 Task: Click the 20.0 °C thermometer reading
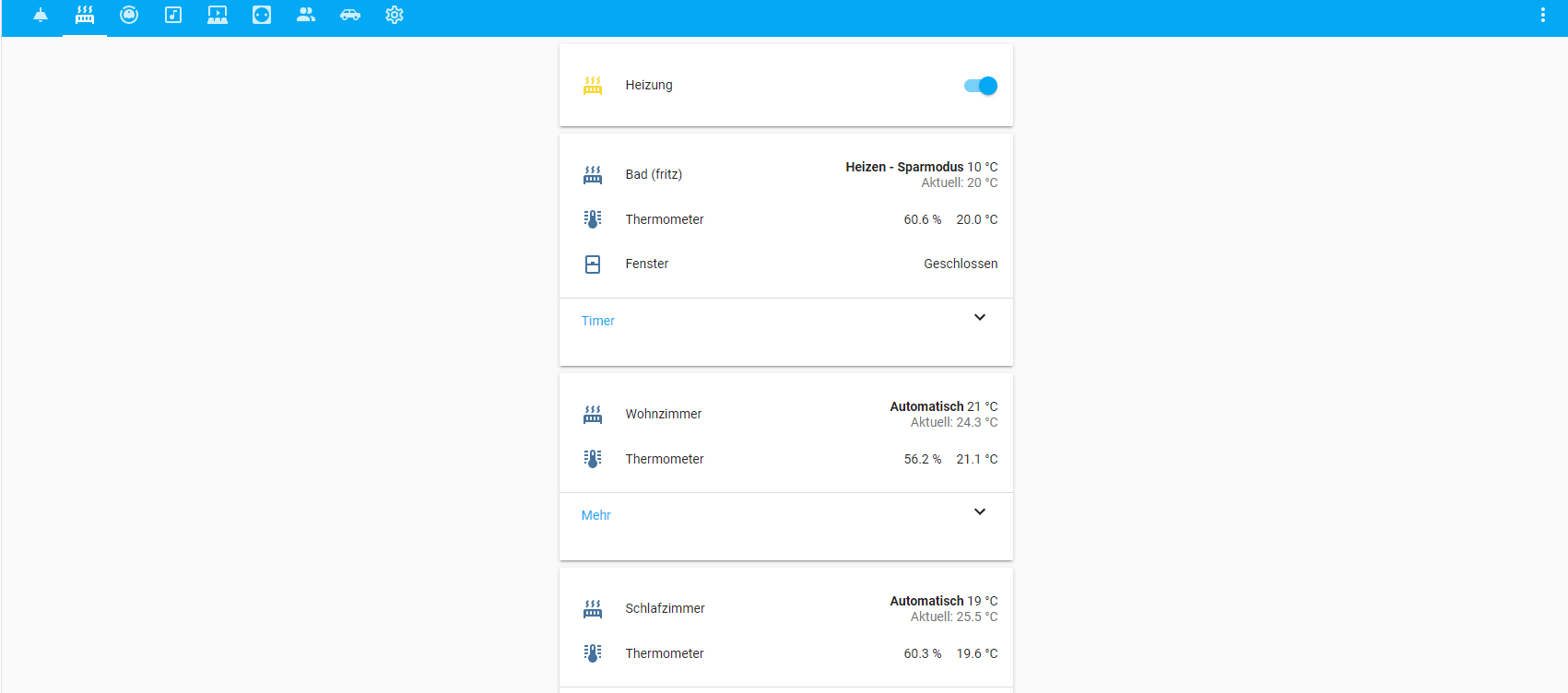(x=977, y=219)
